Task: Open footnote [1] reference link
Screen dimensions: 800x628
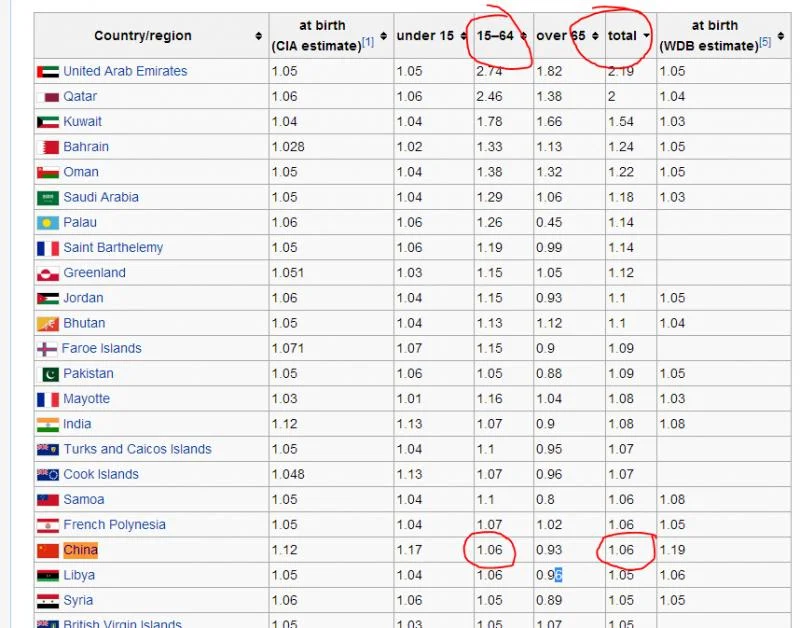Action: (x=368, y=42)
